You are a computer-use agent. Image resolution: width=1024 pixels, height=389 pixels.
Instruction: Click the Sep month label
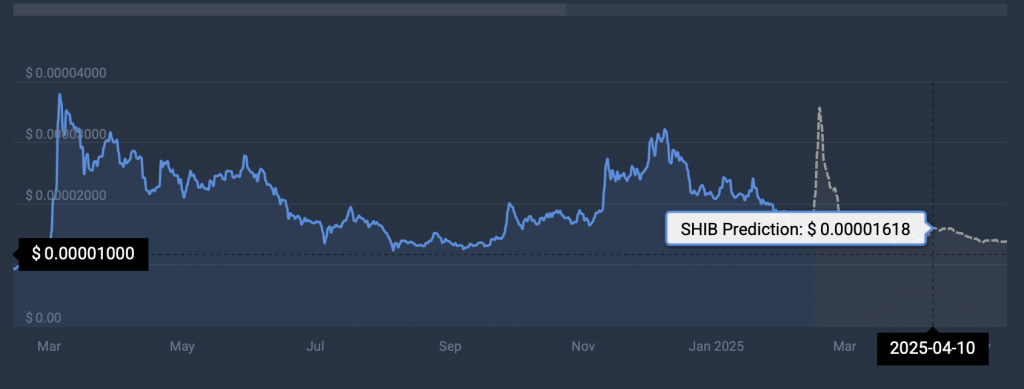click(x=450, y=346)
